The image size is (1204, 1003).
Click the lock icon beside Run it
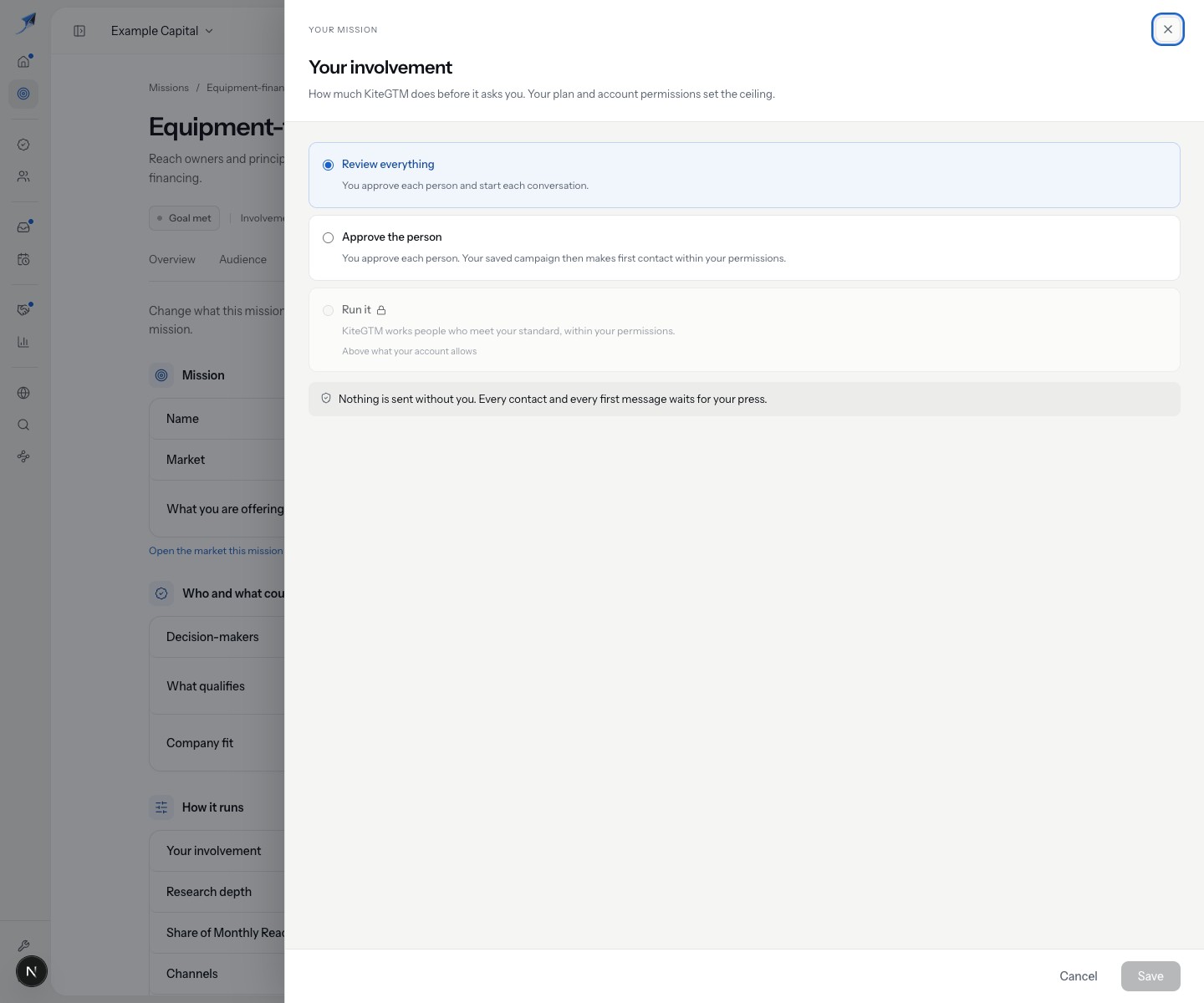pyautogui.click(x=381, y=310)
